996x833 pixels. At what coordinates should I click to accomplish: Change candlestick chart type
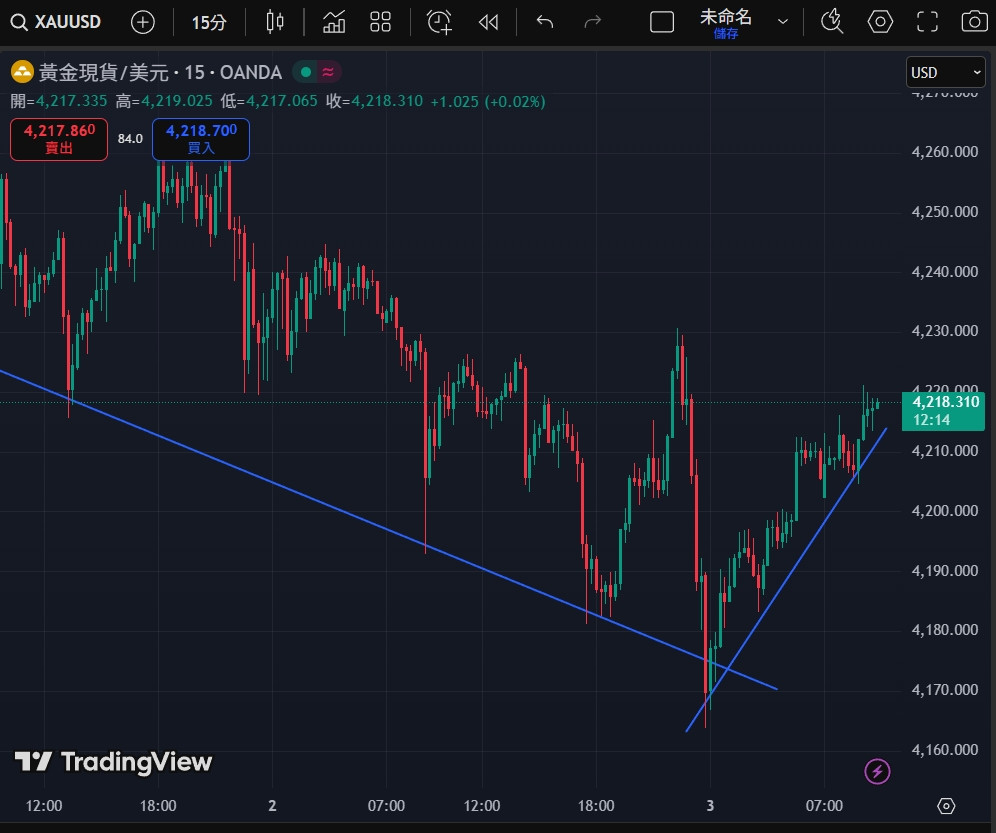(x=274, y=22)
